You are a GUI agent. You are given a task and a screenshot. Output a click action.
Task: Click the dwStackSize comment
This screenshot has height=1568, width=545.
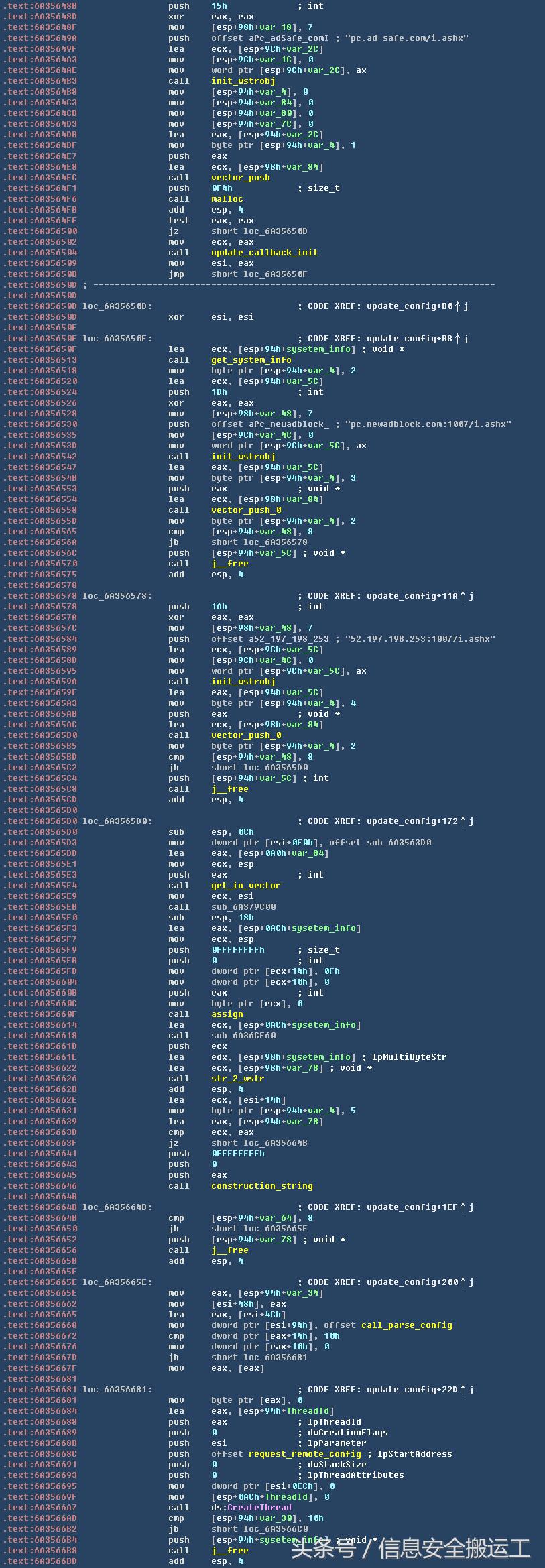click(x=337, y=1465)
